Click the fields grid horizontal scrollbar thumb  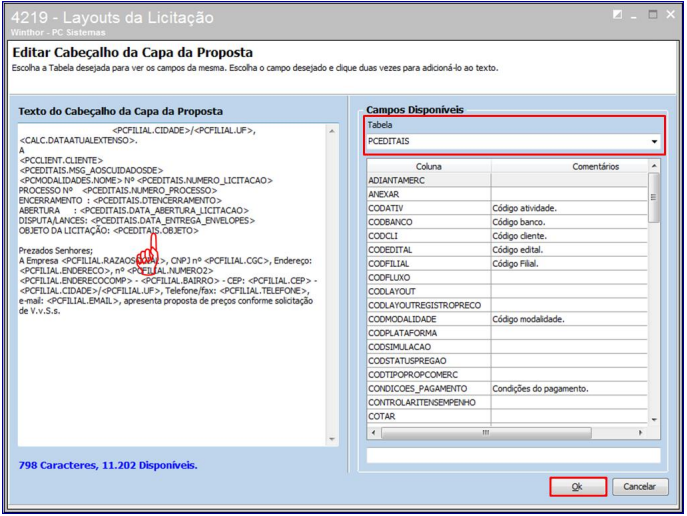[486, 433]
